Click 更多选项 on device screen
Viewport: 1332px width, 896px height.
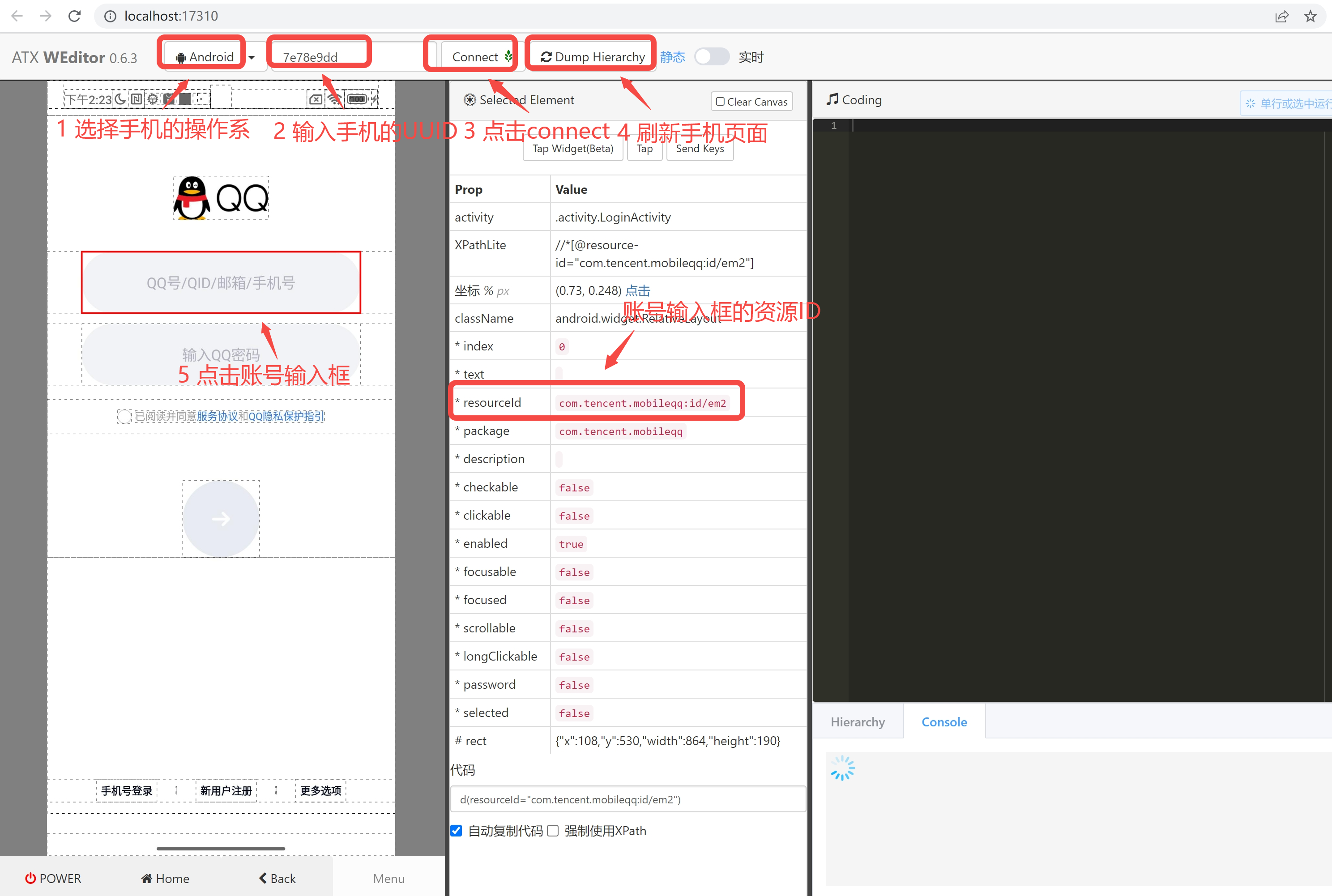click(x=320, y=790)
